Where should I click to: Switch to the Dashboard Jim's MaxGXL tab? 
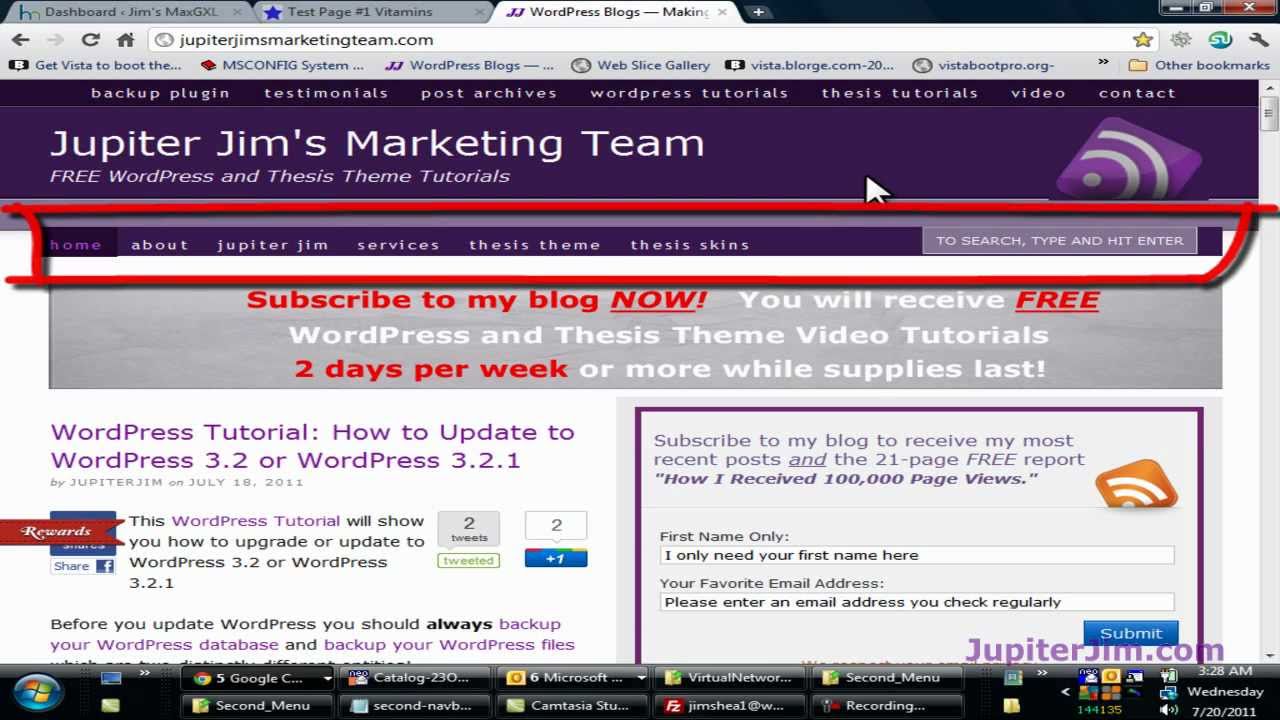(x=125, y=12)
